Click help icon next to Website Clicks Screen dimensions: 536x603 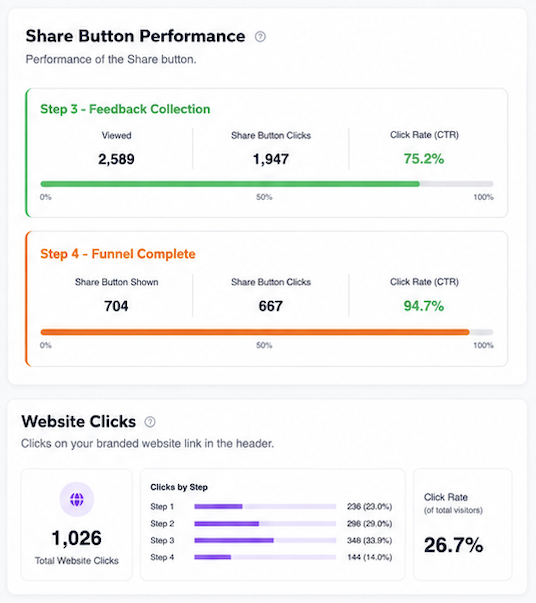pyautogui.click(x=150, y=422)
